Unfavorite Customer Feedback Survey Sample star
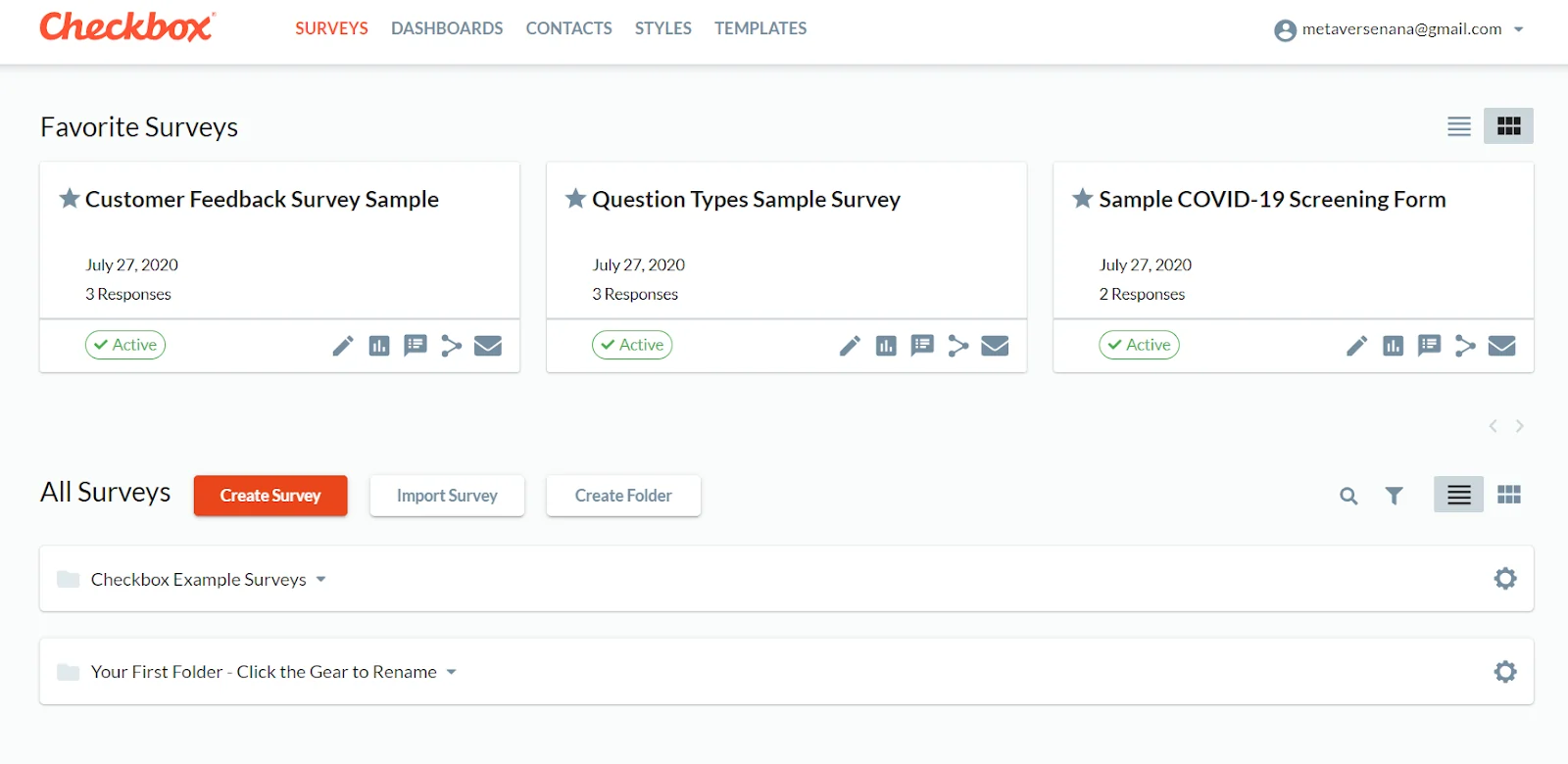This screenshot has width=1568, height=764. tap(70, 199)
